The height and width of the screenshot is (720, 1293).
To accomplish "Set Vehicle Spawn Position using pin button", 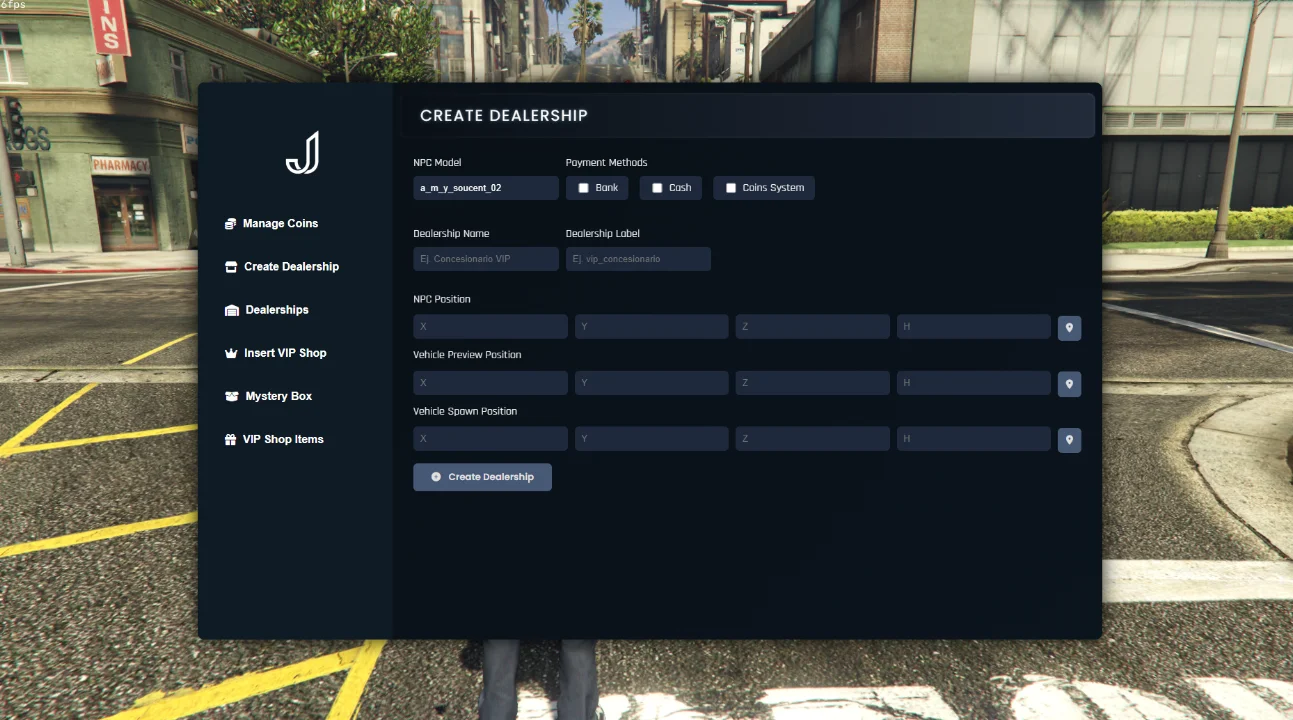I will [1069, 440].
